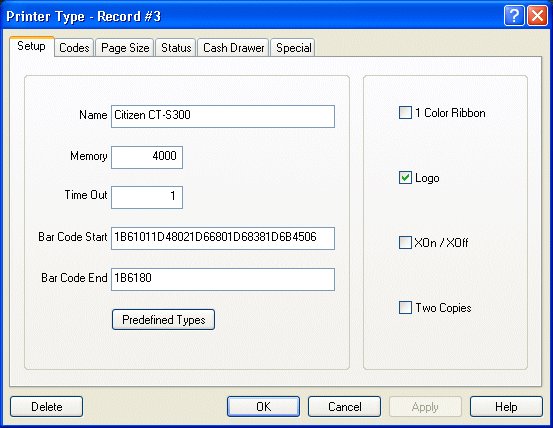This screenshot has width=553, height=428.
Task: Click the Predefined Types button
Action: (163, 319)
